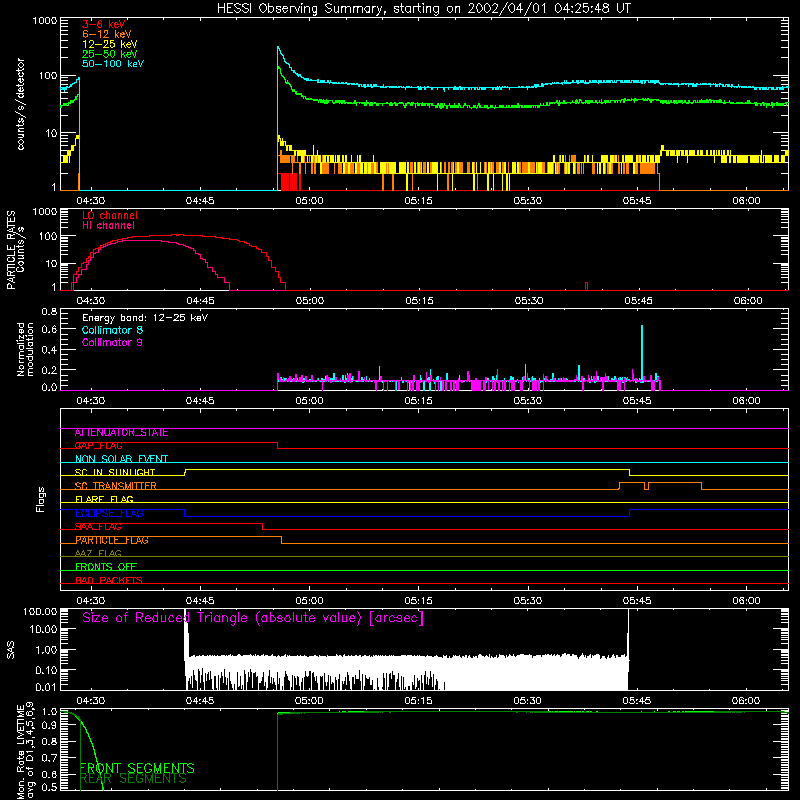Screen dimensions: 800x800
Task: Select the FRONTS_OFF flag label
Action: [106, 567]
